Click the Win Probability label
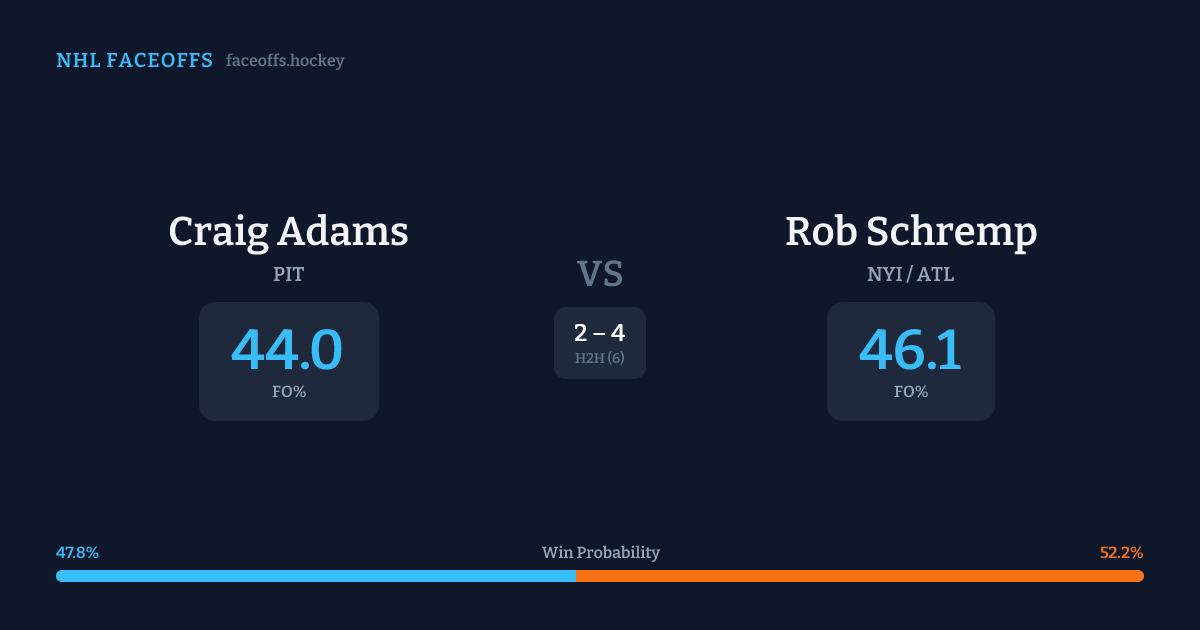The width and height of the screenshot is (1200, 630). pyautogui.click(x=600, y=552)
